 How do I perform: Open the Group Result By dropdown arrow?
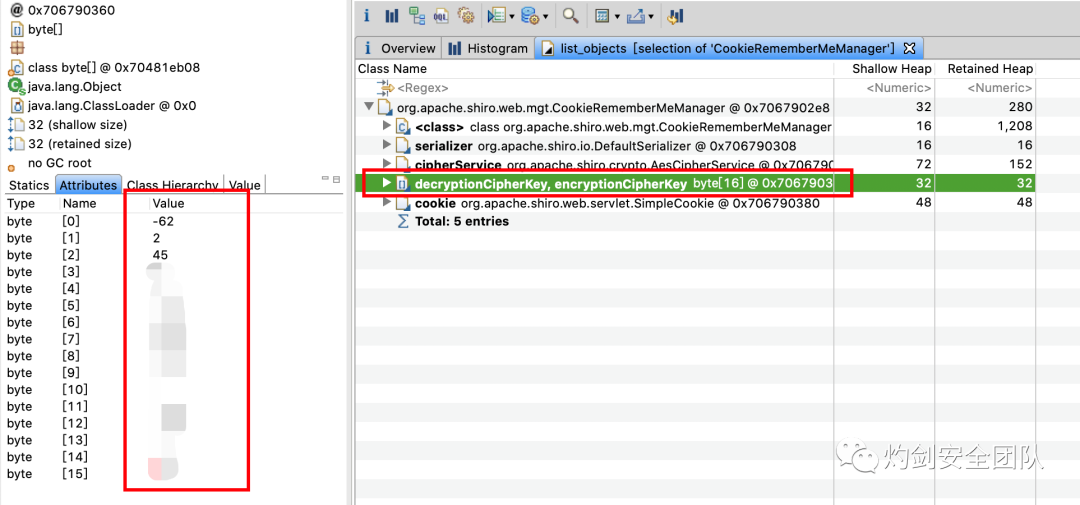pos(618,16)
